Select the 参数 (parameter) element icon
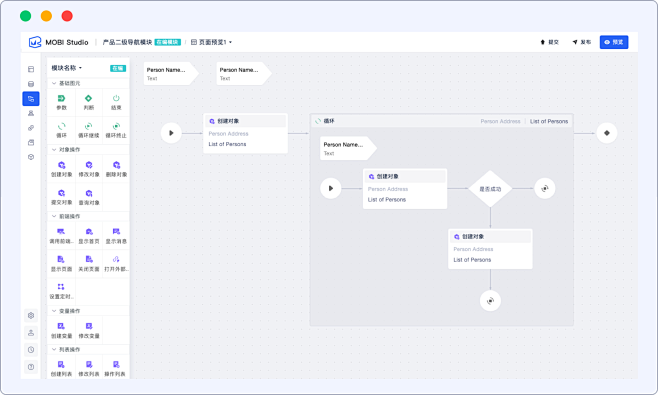This screenshot has width=658, height=395. (x=61, y=98)
